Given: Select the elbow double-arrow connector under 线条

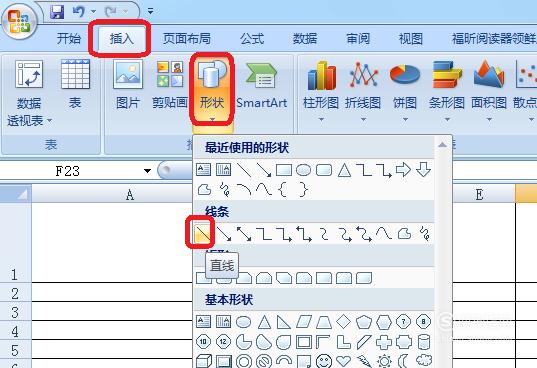Looking at the screenshot, I should [x=304, y=234].
